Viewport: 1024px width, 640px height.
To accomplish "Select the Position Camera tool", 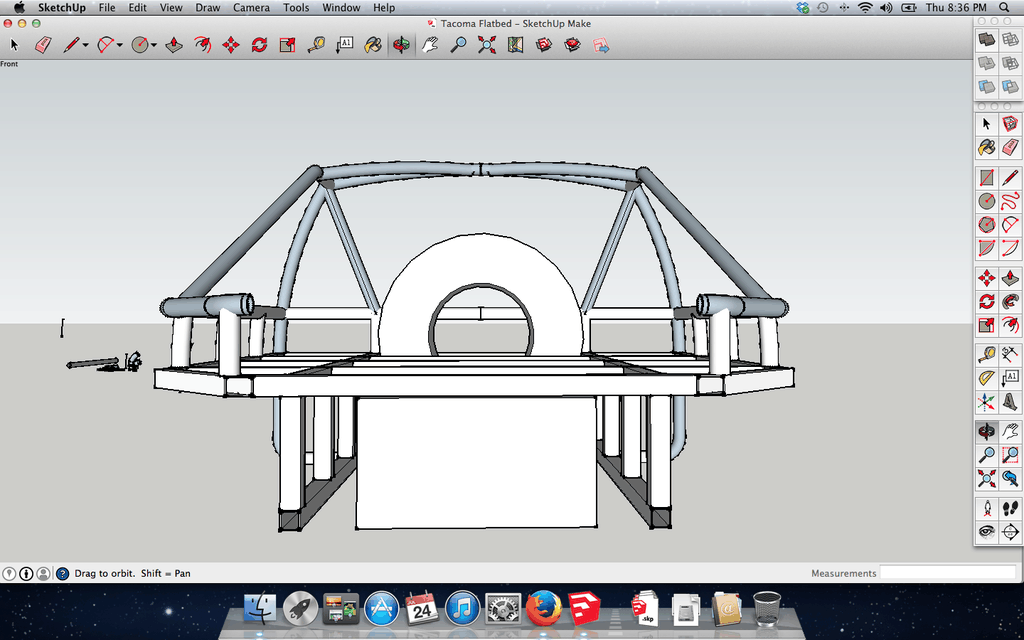I will (x=987, y=508).
